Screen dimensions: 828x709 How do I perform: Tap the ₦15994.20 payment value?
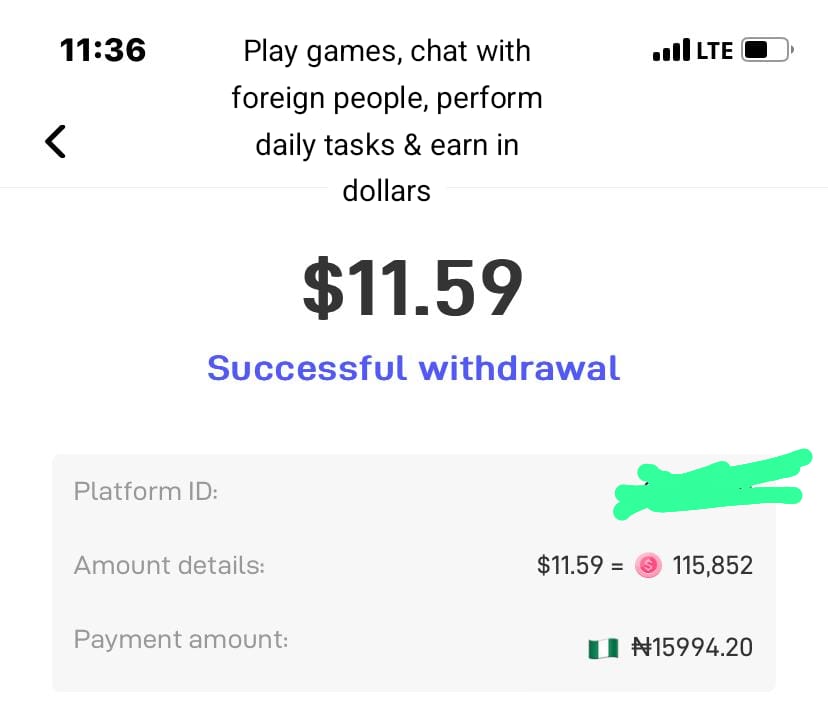pyautogui.click(x=692, y=648)
